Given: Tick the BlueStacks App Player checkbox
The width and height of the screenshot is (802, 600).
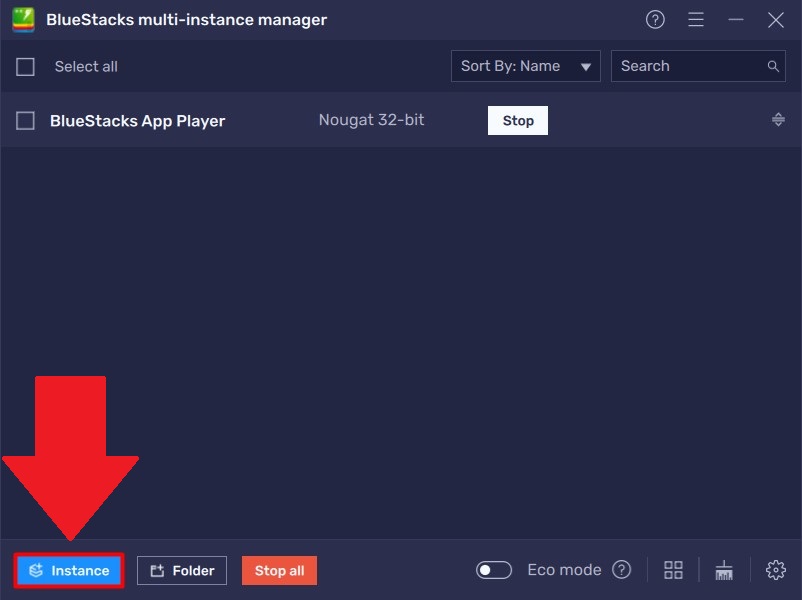Looking at the screenshot, I should click(25, 121).
